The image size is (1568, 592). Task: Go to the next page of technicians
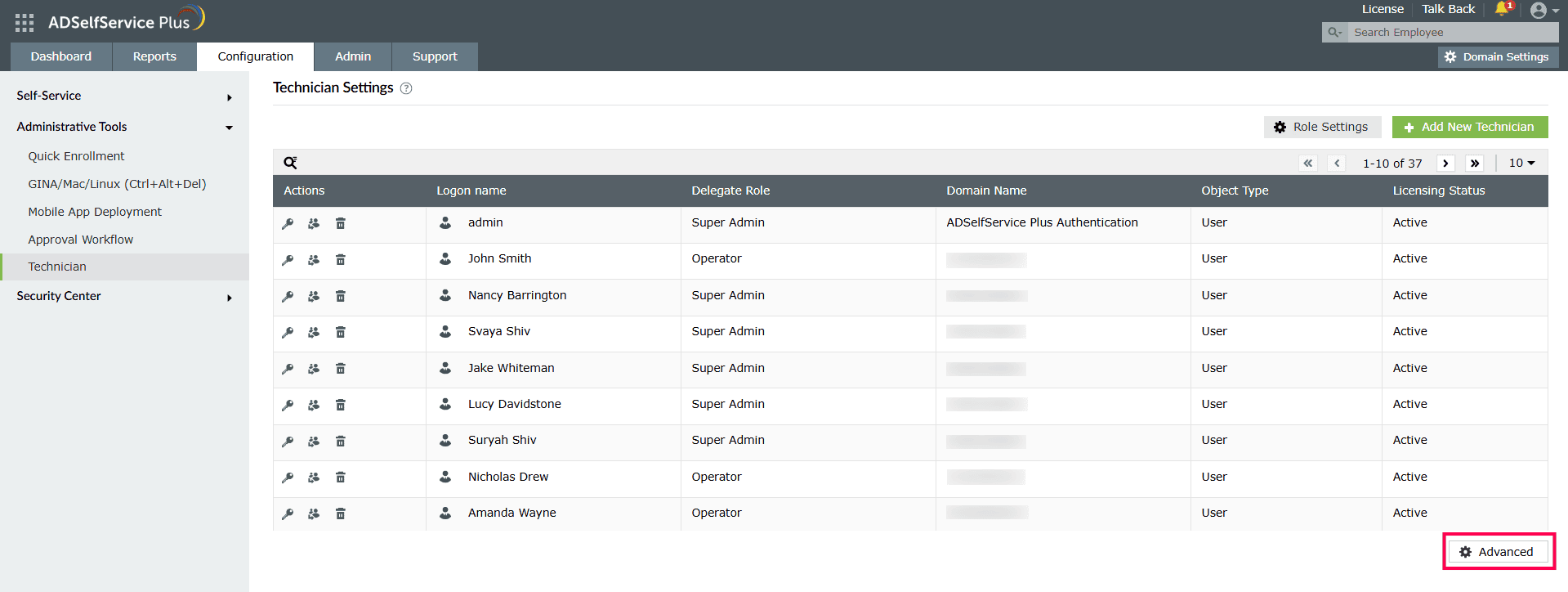1445,163
